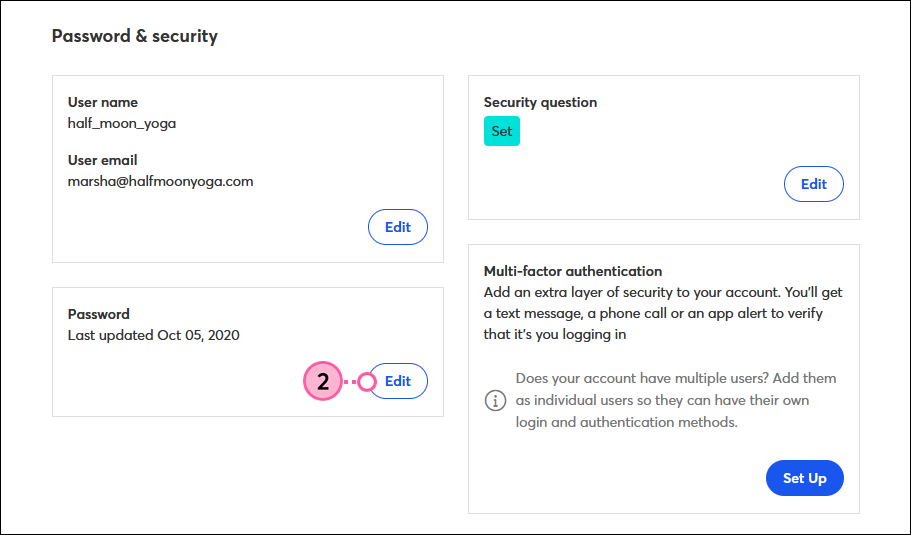The width and height of the screenshot is (911, 535).
Task: Edit the user name and email
Action: (x=398, y=227)
